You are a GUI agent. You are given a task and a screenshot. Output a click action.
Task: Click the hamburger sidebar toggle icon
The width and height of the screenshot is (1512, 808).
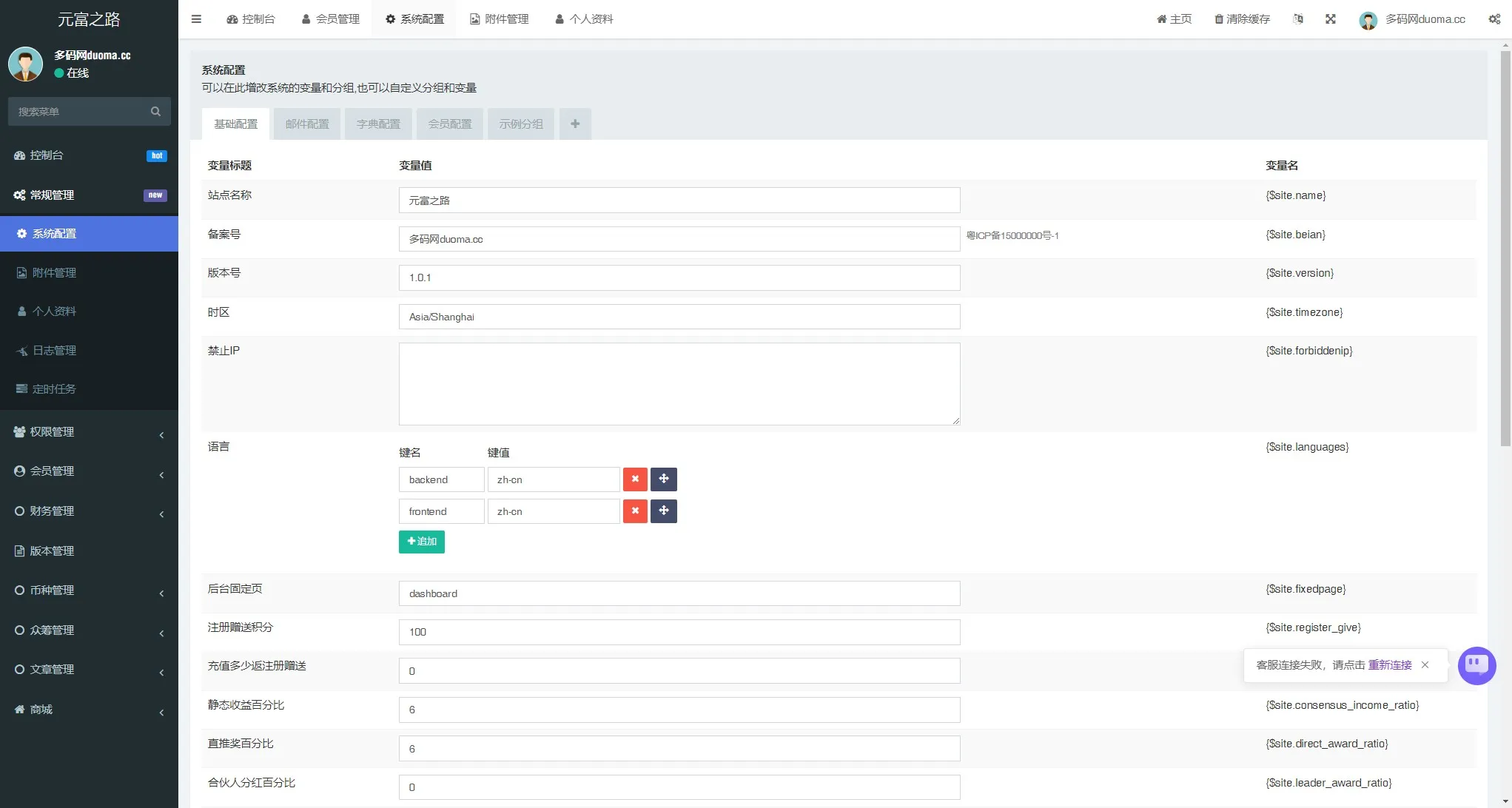click(x=196, y=19)
